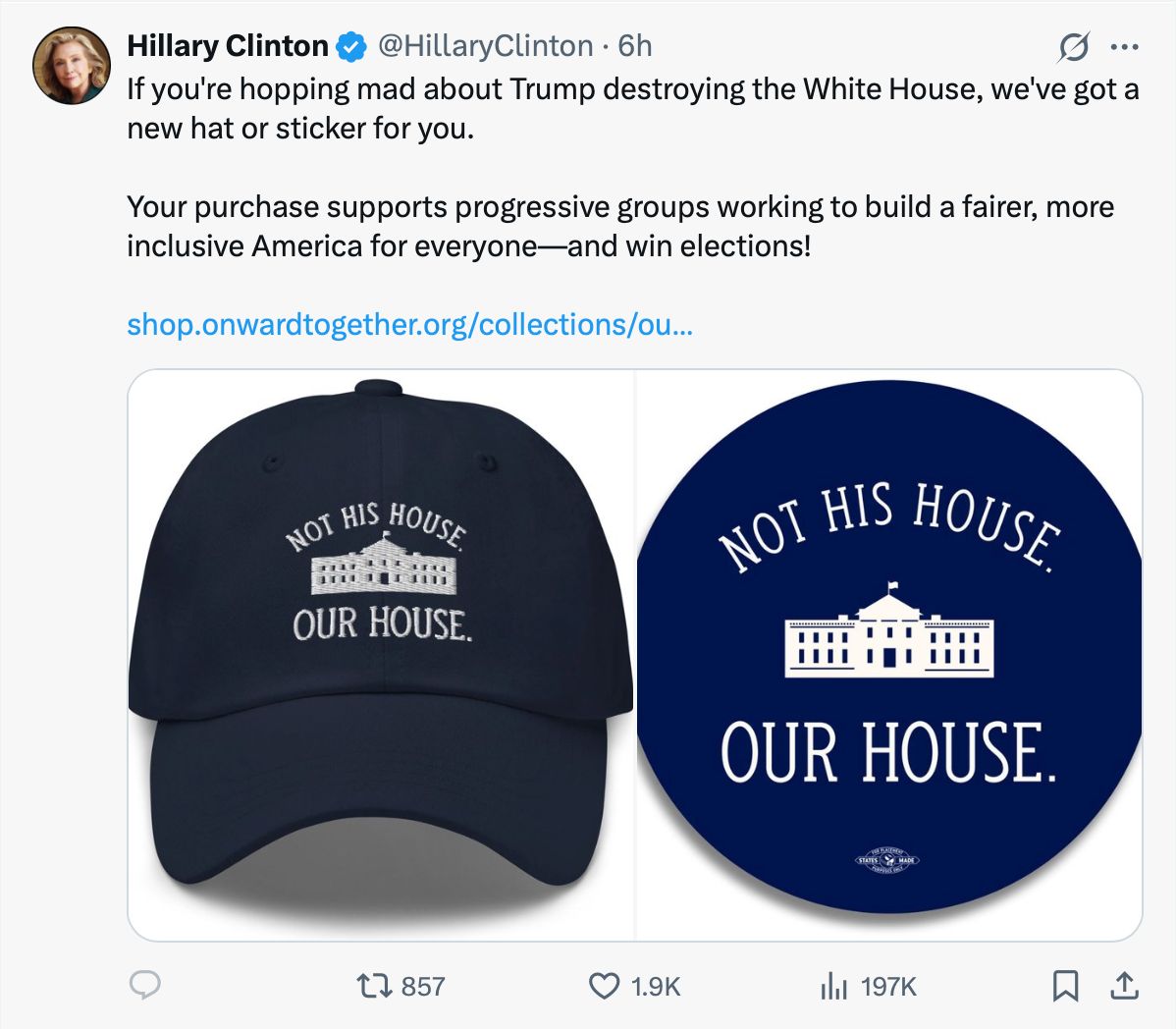Screen dimensions: 1176x1029
Task: Open the @HillaryClinton handle link
Action: [485, 46]
